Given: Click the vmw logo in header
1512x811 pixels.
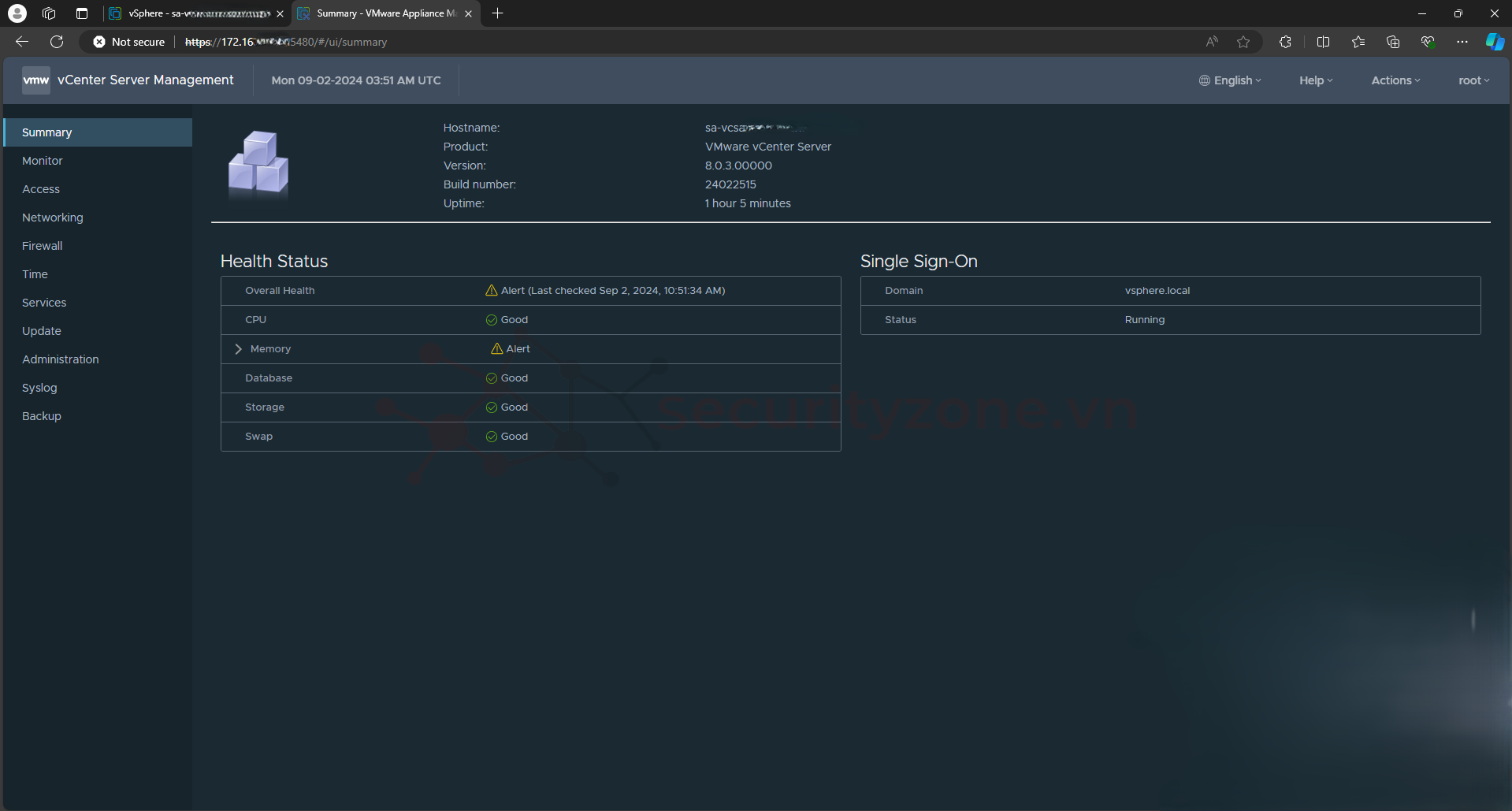Looking at the screenshot, I should coord(36,80).
